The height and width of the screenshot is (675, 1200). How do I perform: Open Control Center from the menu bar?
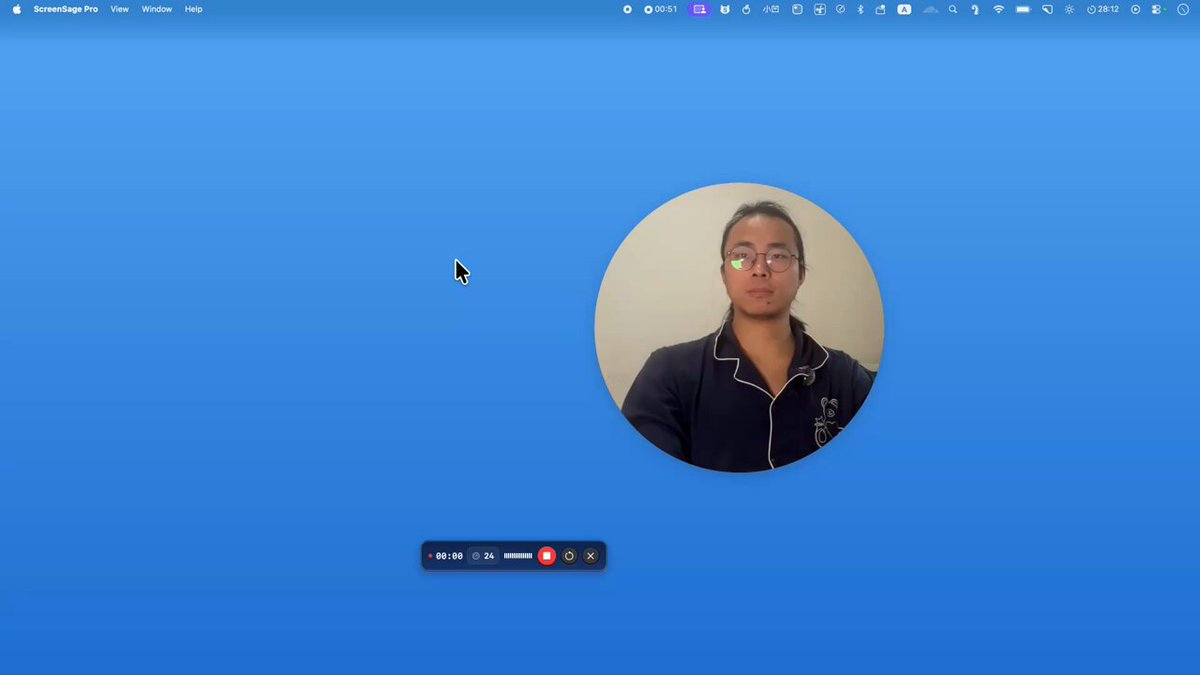click(1158, 9)
